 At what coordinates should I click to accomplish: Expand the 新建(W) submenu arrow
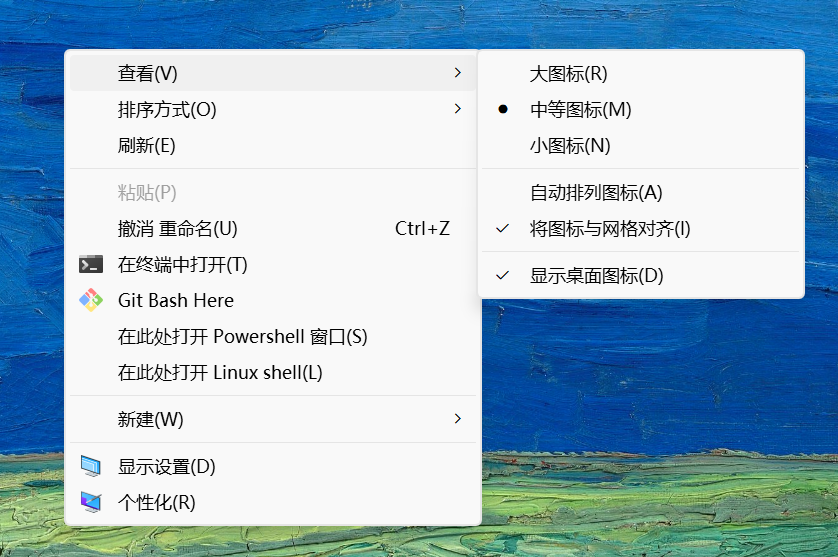pyautogui.click(x=457, y=419)
